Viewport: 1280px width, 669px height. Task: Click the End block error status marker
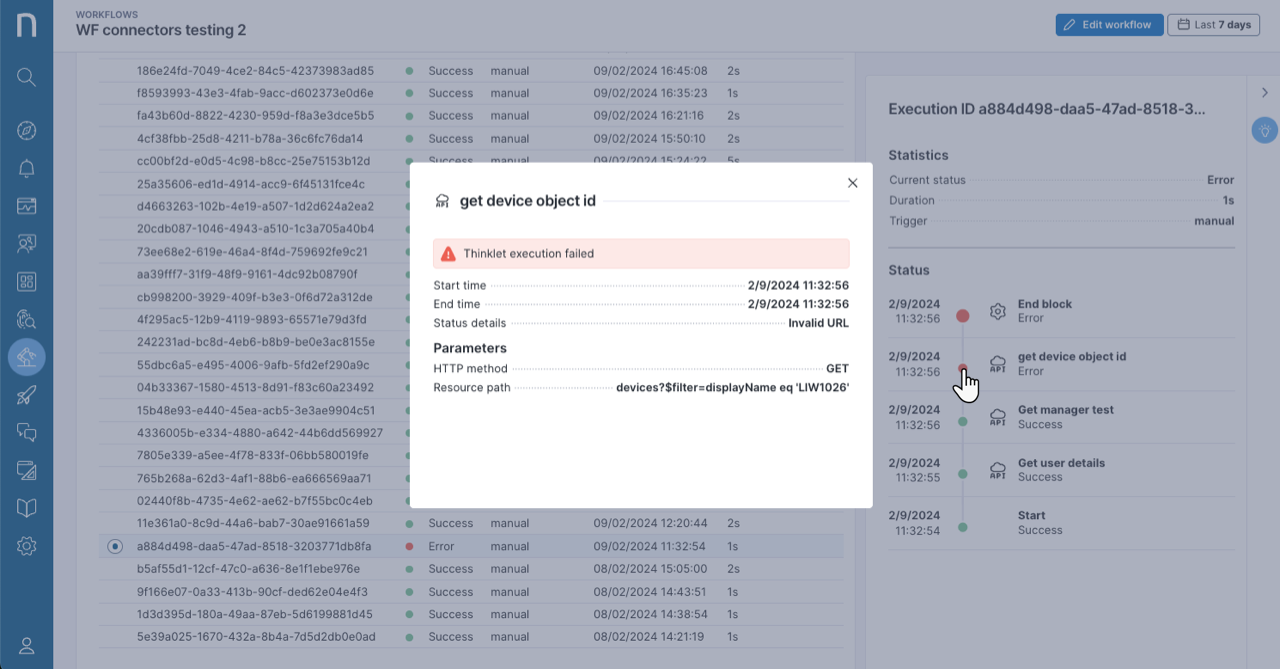pyautogui.click(x=963, y=316)
